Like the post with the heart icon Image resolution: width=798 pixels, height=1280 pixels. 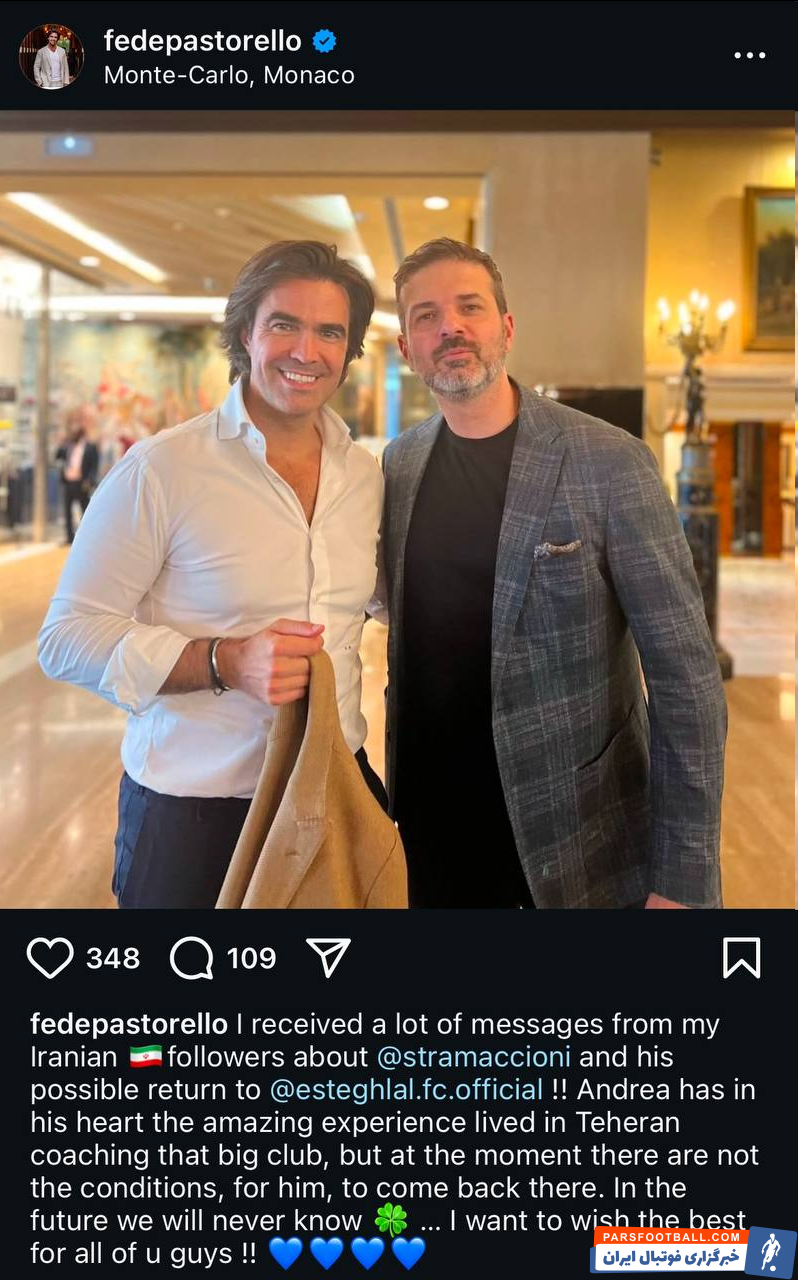click(x=50, y=958)
